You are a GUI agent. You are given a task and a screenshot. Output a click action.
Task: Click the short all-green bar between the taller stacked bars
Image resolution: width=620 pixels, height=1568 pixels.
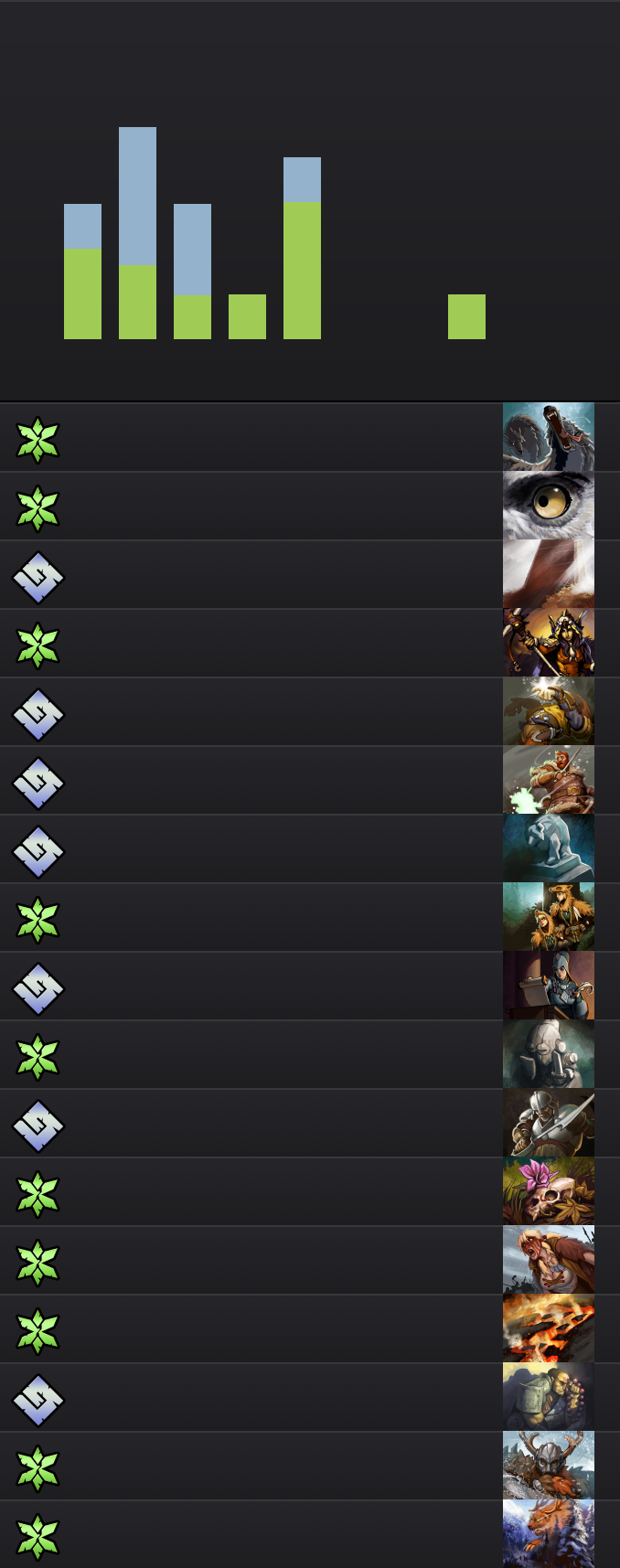[x=247, y=316]
